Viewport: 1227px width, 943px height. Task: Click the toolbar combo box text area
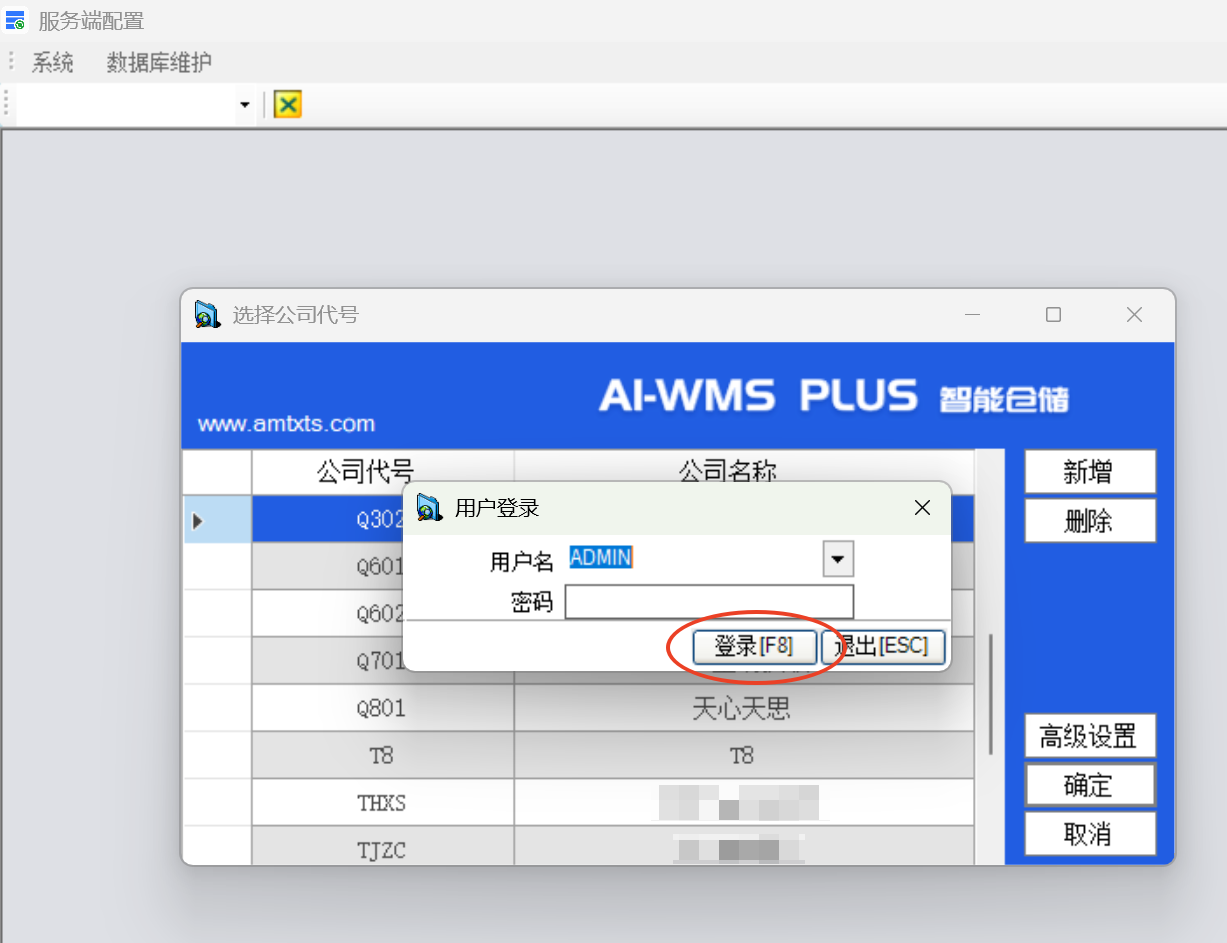(x=126, y=105)
